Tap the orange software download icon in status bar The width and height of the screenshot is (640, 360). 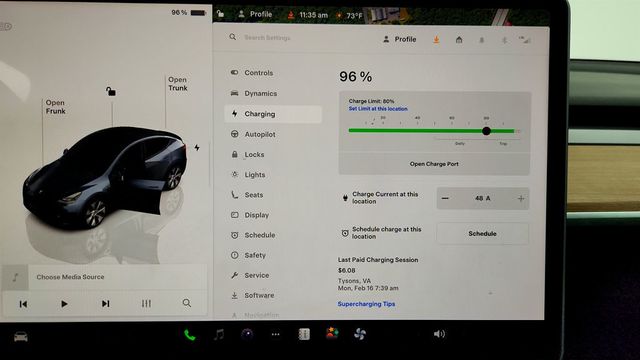coord(291,15)
